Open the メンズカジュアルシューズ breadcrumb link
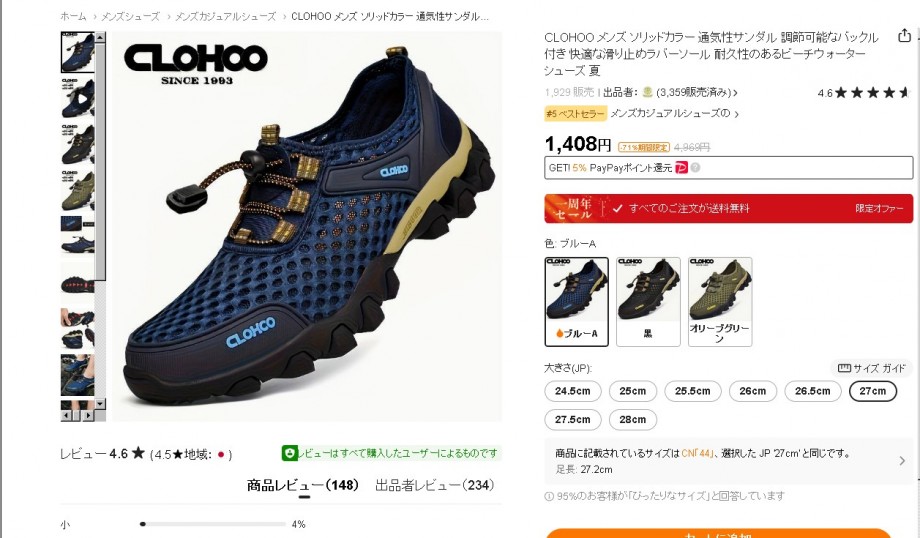 tap(225, 16)
